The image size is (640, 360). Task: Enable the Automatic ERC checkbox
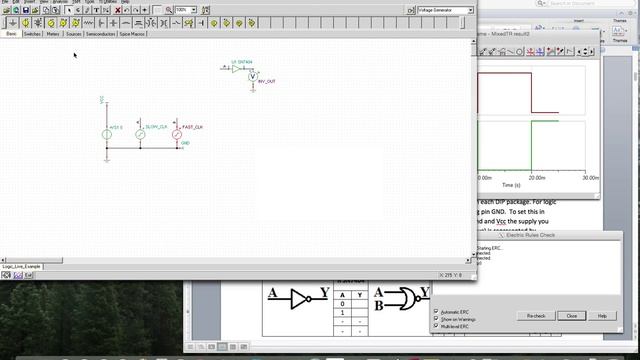(x=436, y=311)
